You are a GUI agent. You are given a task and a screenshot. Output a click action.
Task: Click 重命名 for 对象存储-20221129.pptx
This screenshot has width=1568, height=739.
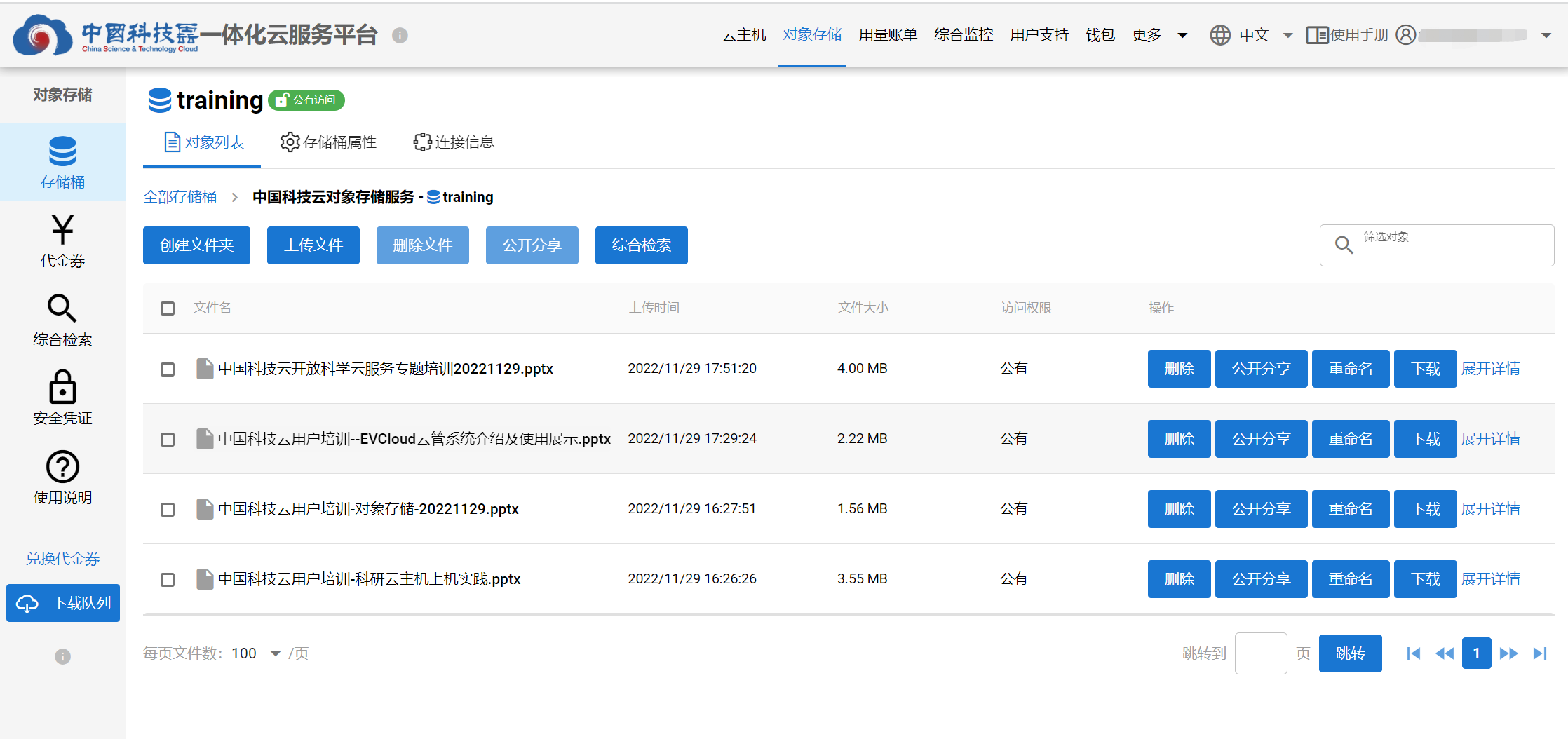click(x=1351, y=509)
